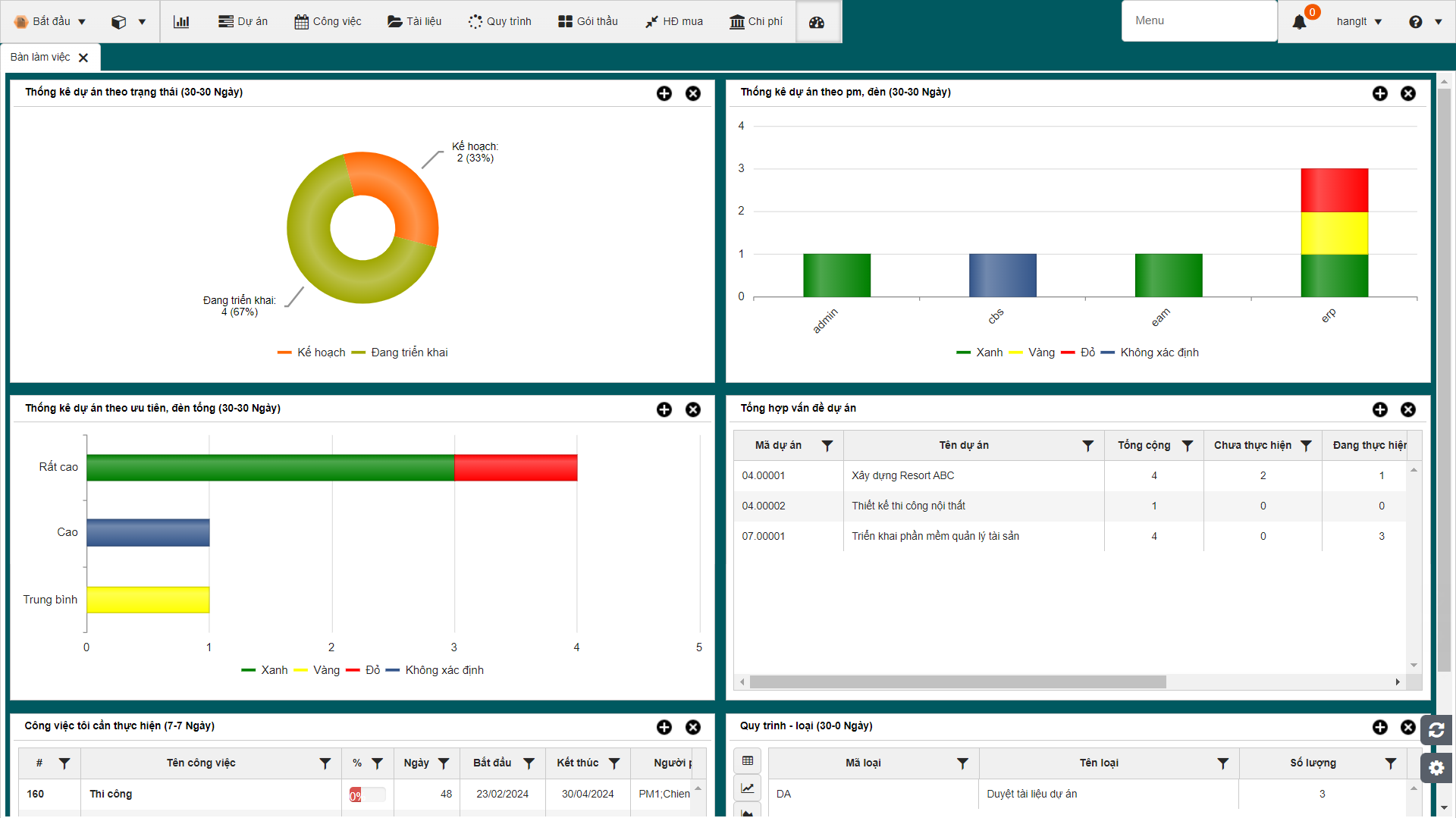Image resolution: width=1456 pixels, height=818 pixels.
Task: Toggle Đỏ series in priority chart legend
Action: click(x=363, y=670)
